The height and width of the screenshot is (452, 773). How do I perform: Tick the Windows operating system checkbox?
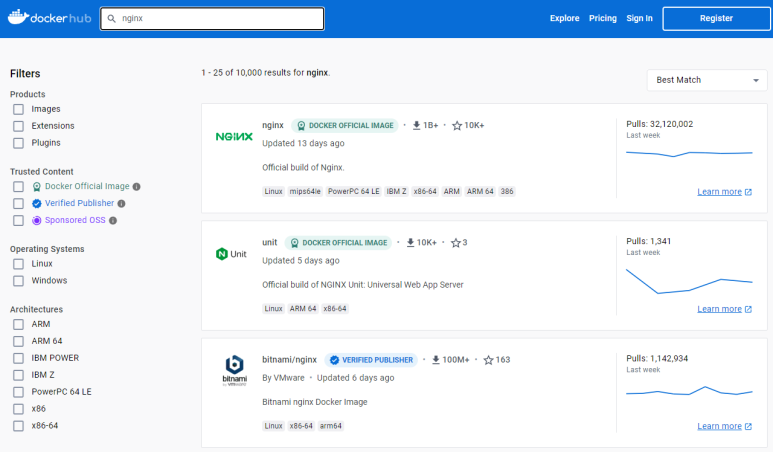[x=18, y=281]
